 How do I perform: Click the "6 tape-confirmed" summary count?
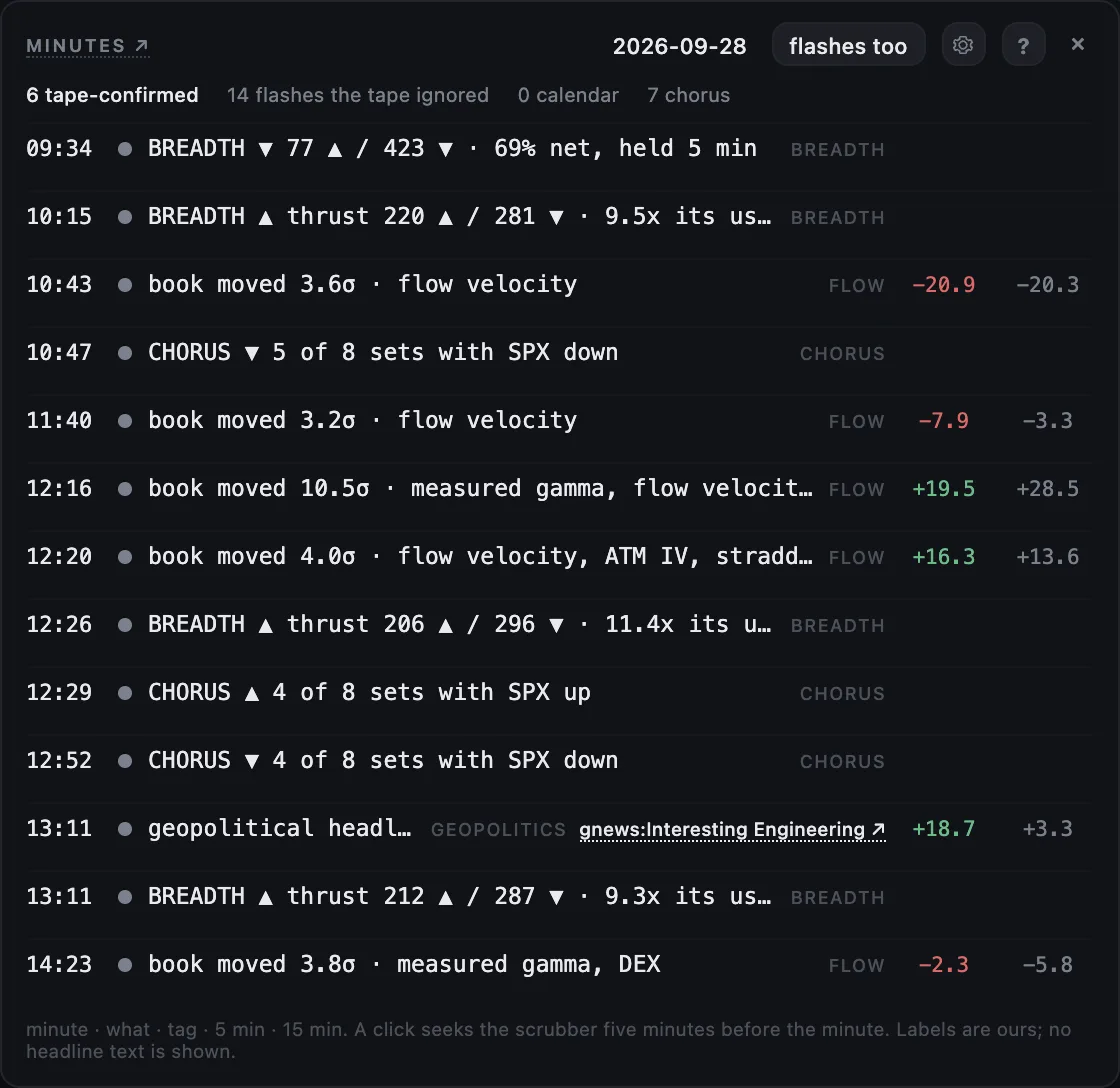(112, 95)
